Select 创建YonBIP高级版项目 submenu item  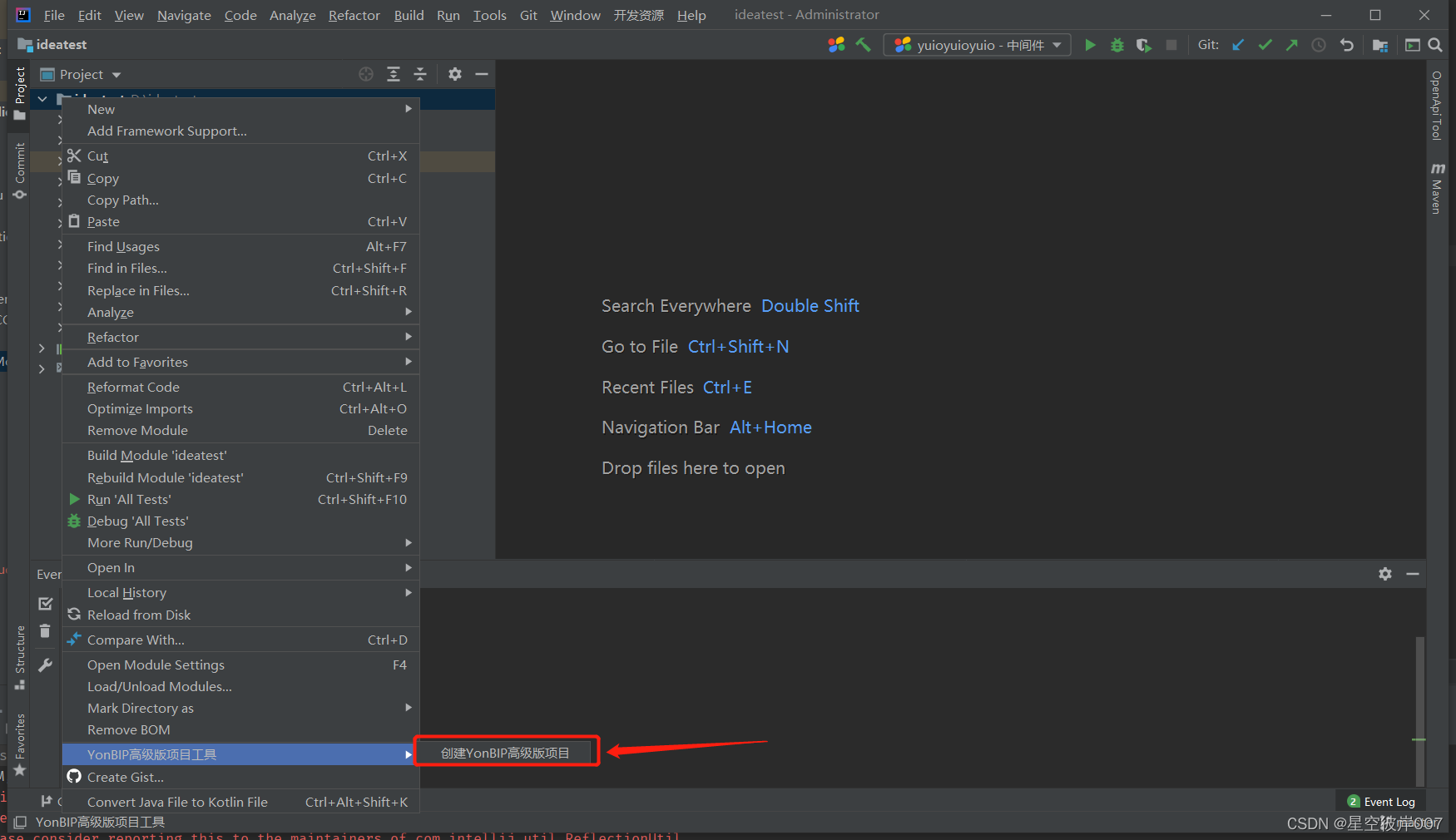(x=505, y=753)
